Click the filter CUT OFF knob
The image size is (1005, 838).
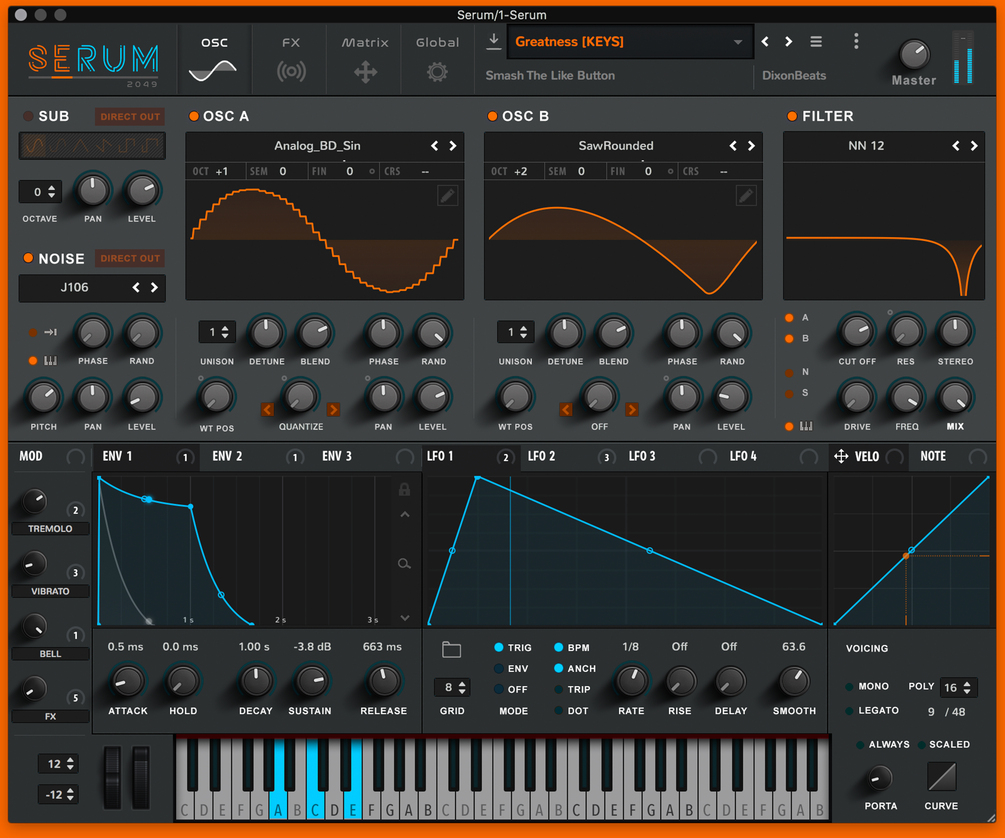(x=857, y=332)
